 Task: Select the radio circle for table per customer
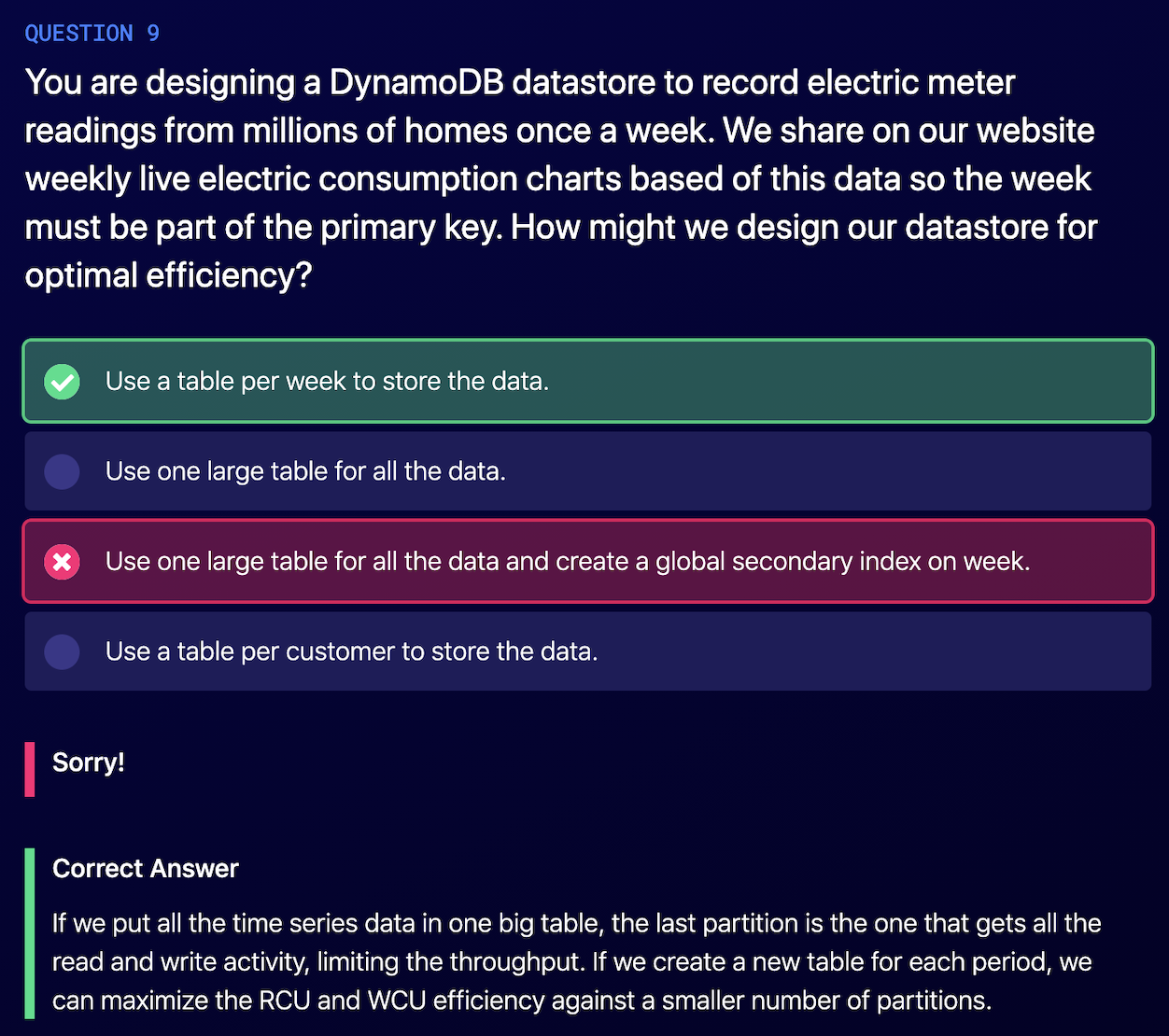click(x=63, y=651)
